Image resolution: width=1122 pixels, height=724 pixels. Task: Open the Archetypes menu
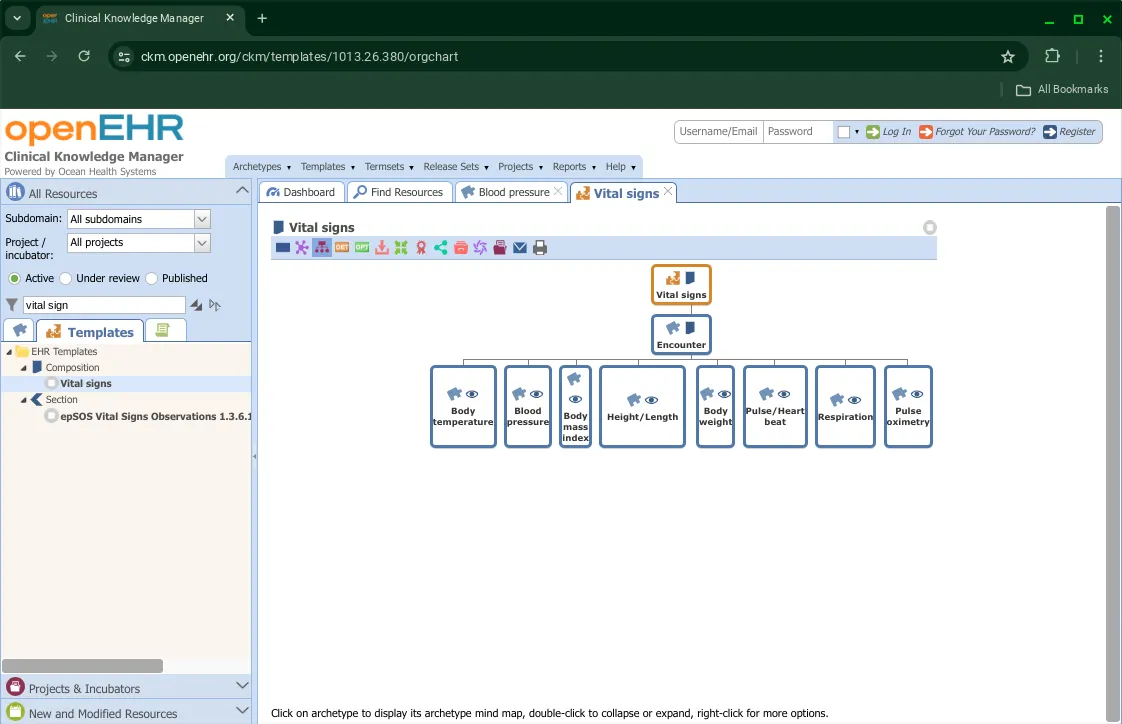coord(256,166)
